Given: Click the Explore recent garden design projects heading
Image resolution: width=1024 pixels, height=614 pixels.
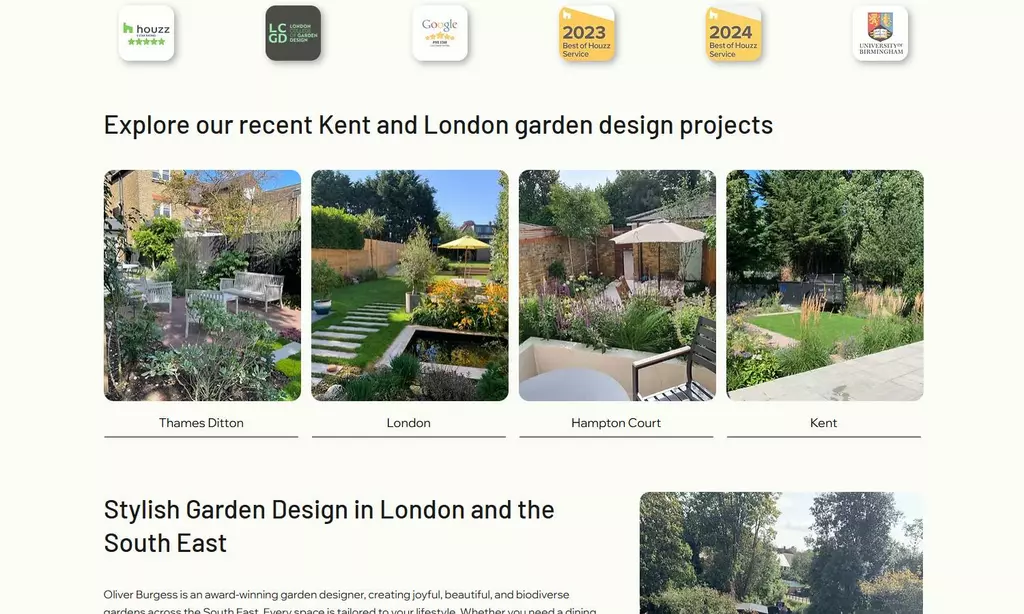Looking at the screenshot, I should pos(438,125).
